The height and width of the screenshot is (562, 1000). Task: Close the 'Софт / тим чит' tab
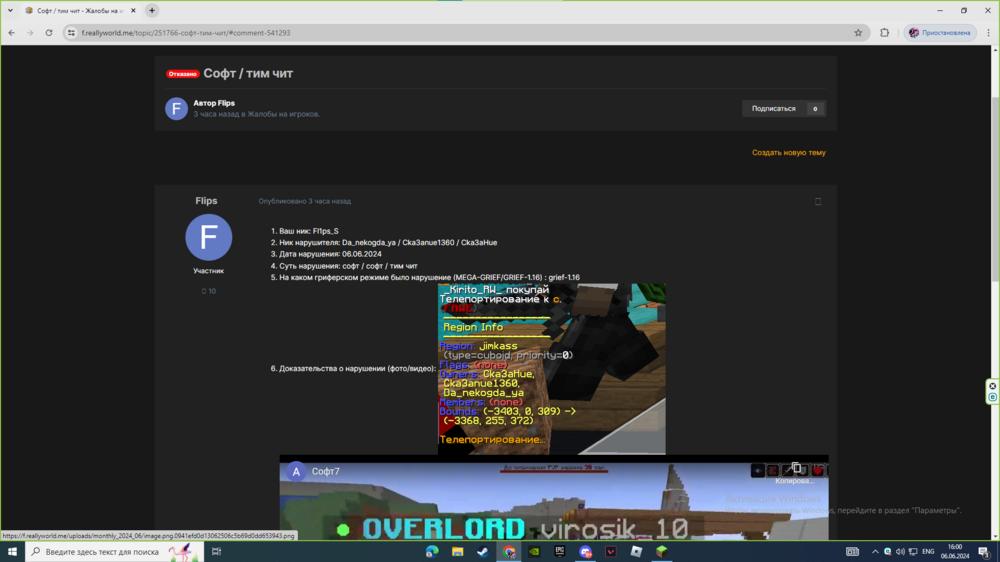pos(133,10)
